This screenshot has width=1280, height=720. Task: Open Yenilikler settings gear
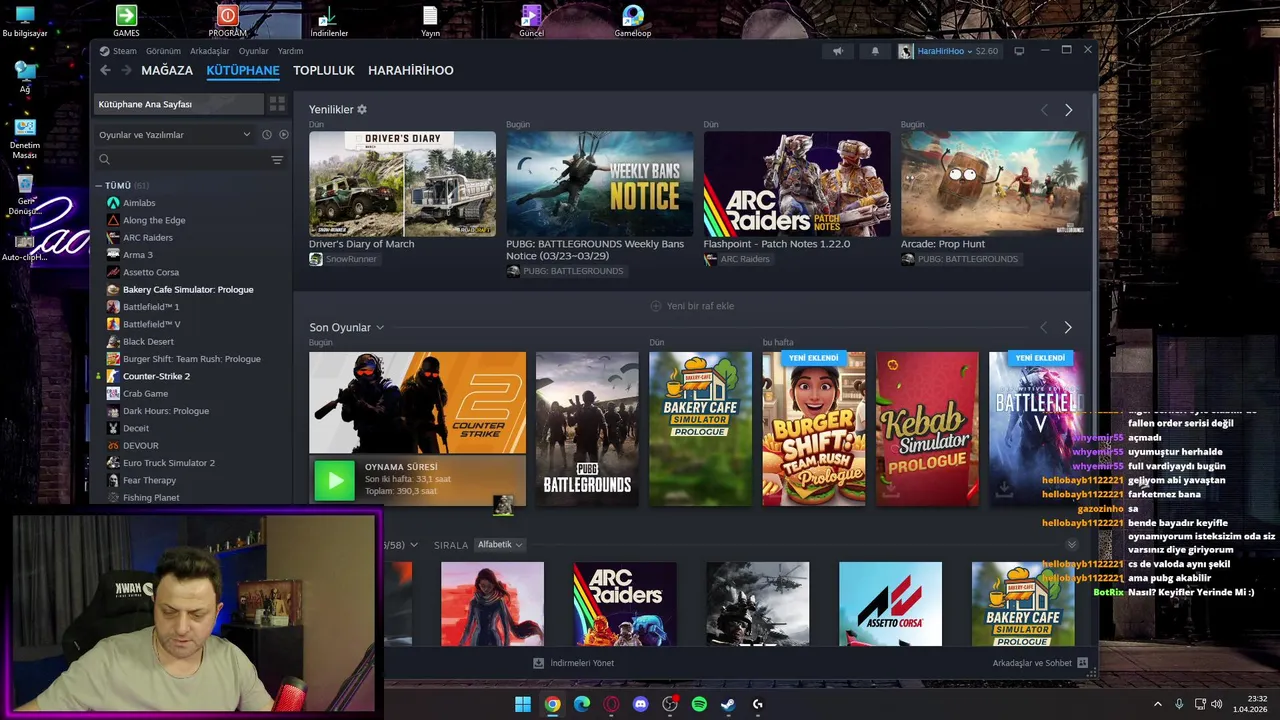362,109
